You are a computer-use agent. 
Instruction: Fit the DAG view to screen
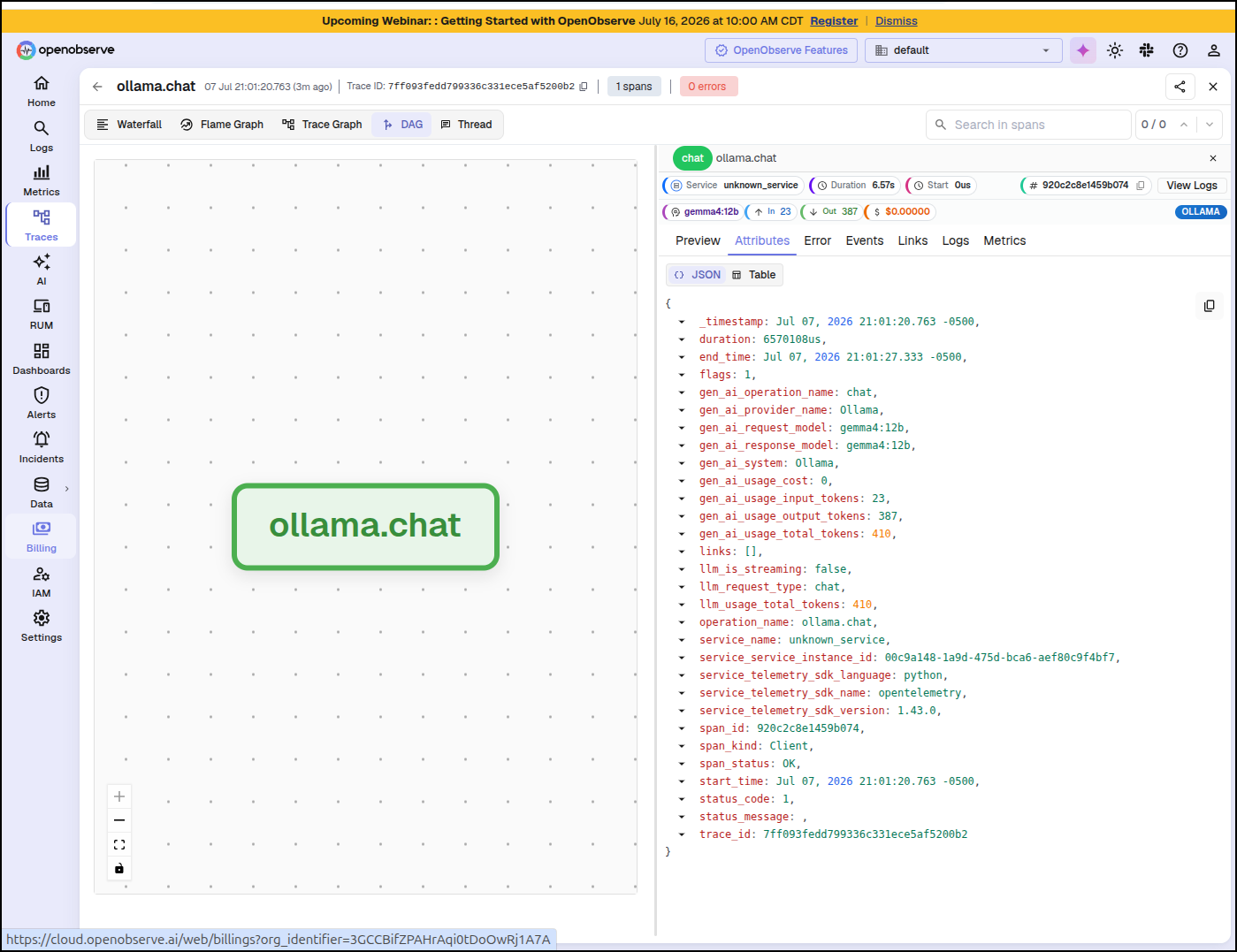(x=119, y=845)
